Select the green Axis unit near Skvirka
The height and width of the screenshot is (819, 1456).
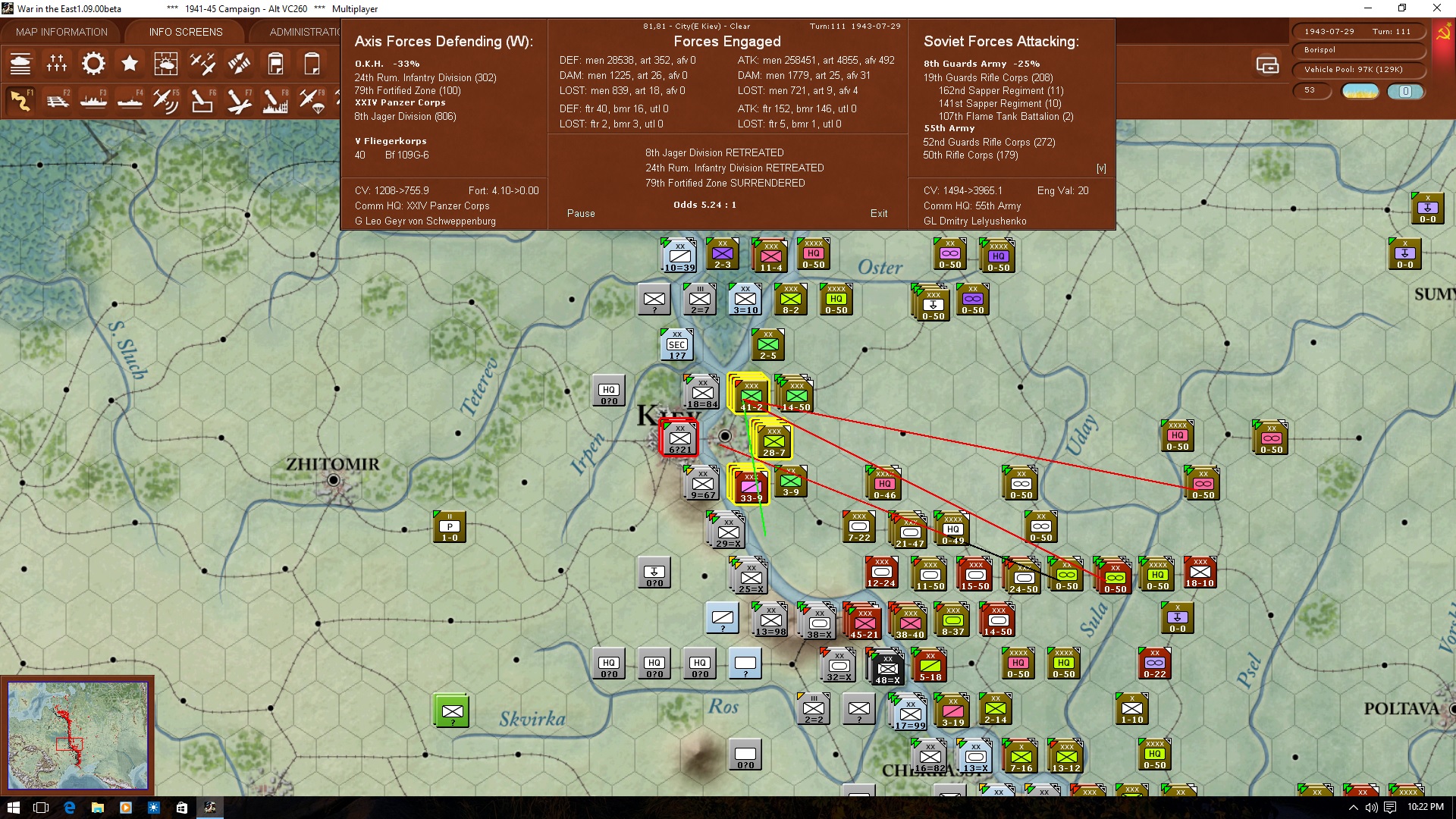(452, 711)
